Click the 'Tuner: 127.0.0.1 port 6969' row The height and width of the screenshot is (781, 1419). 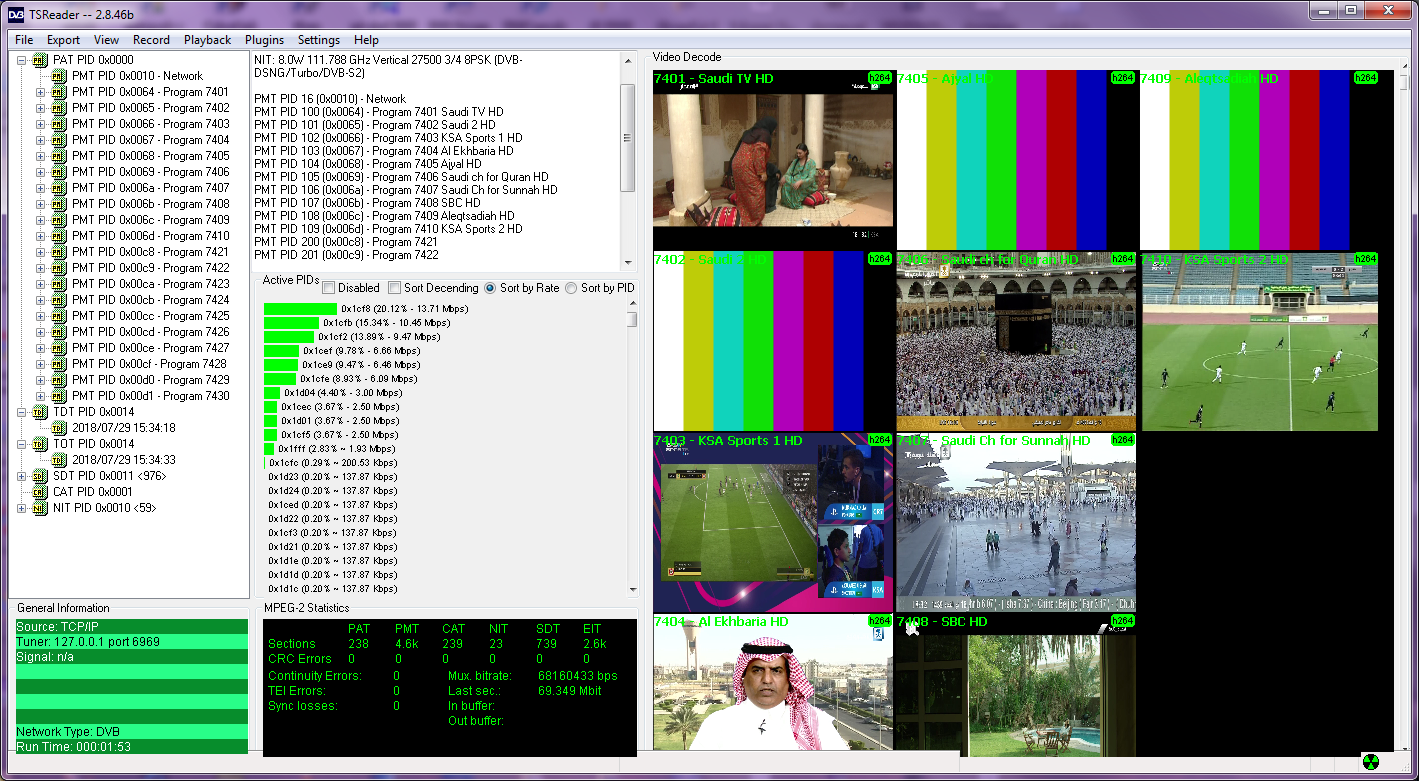[x=131, y=642]
